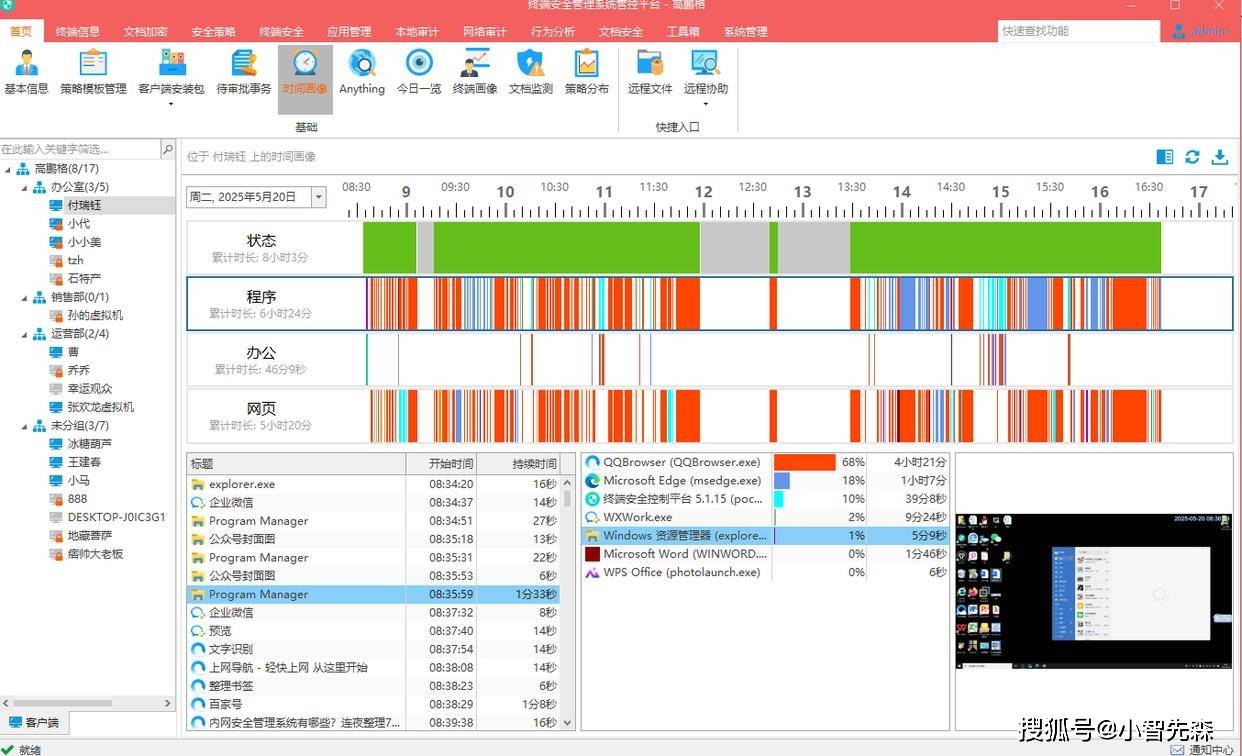Click the activity table's vertical scrollbar
The image size is (1242, 756).
pyautogui.click(x=568, y=602)
